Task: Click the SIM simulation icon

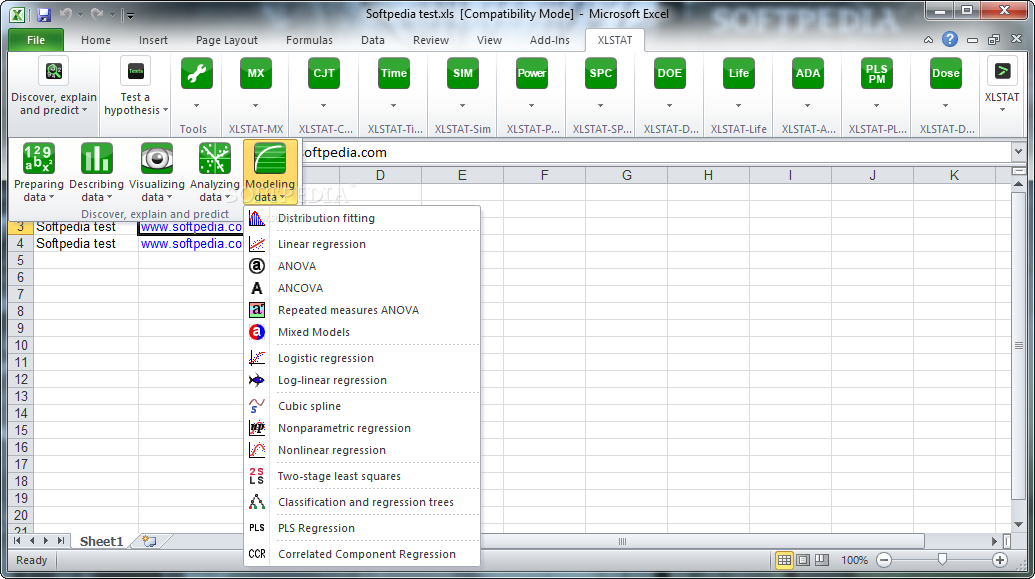Action: 463,73
